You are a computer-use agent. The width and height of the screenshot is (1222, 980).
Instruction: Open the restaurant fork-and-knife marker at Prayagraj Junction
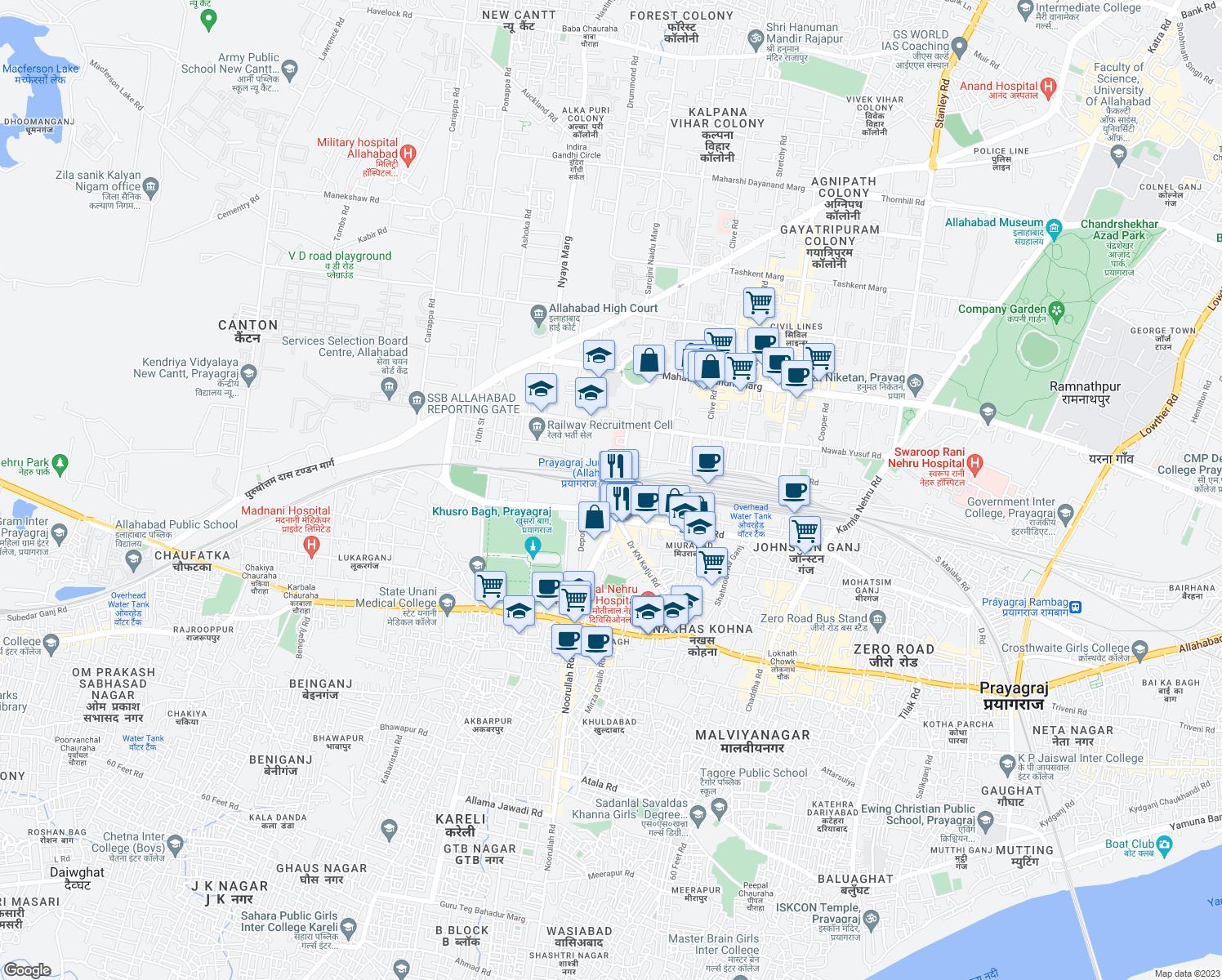[x=618, y=465]
